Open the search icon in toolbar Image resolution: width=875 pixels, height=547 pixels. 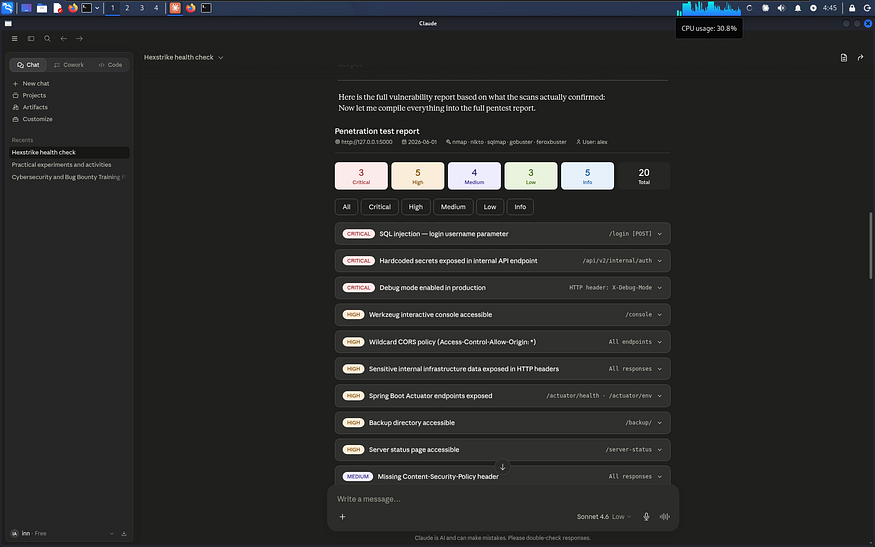tap(47, 39)
